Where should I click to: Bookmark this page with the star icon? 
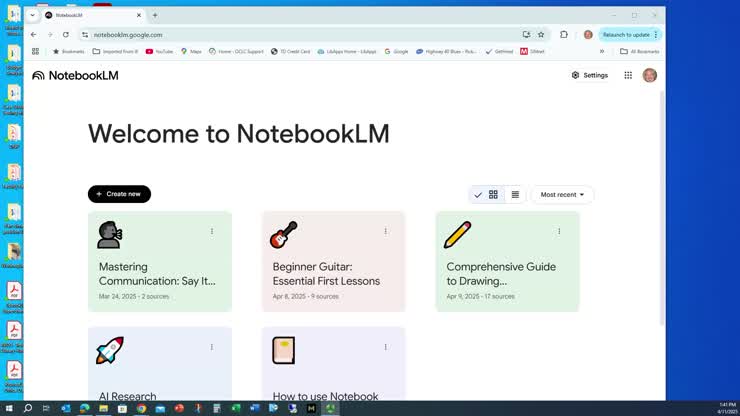tap(541, 35)
